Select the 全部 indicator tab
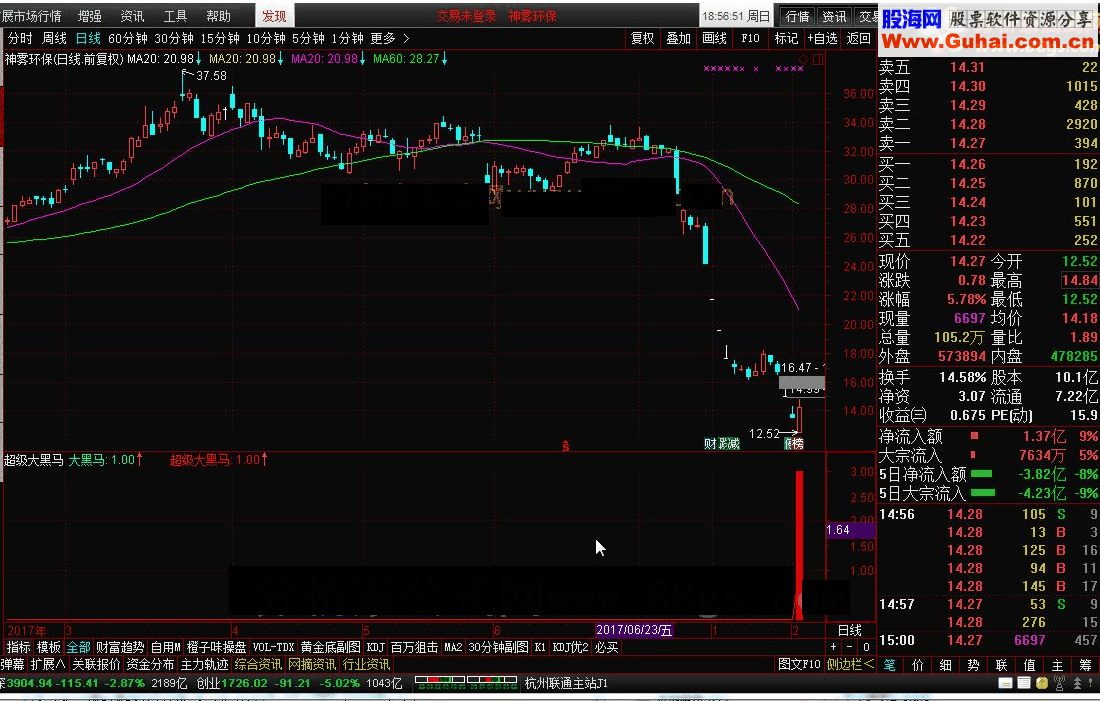Screen dimensions: 1100x701 (x=79, y=647)
